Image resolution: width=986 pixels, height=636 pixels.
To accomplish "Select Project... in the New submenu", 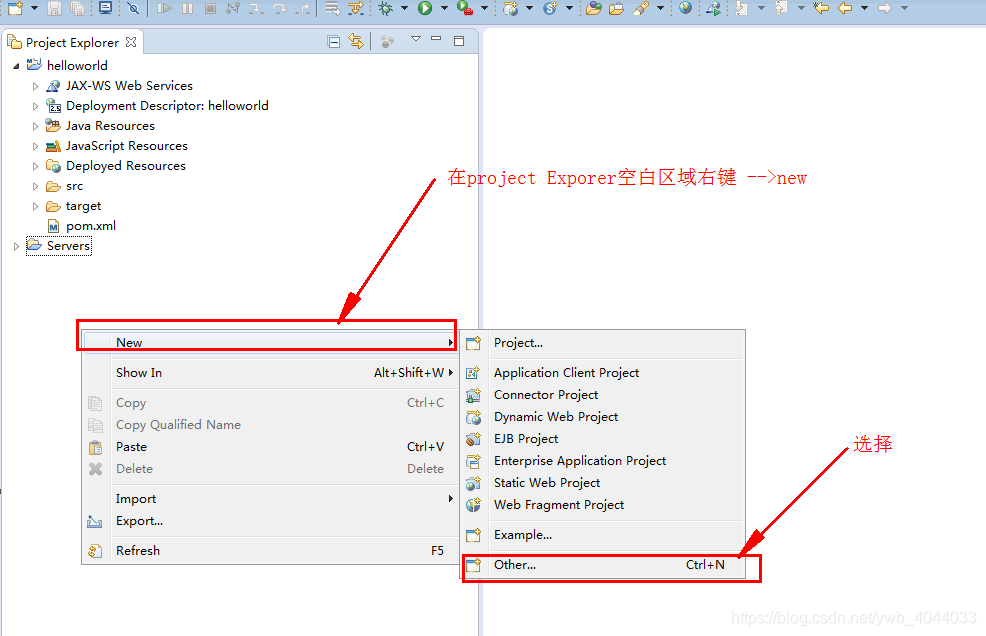I will [x=604, y=343].
